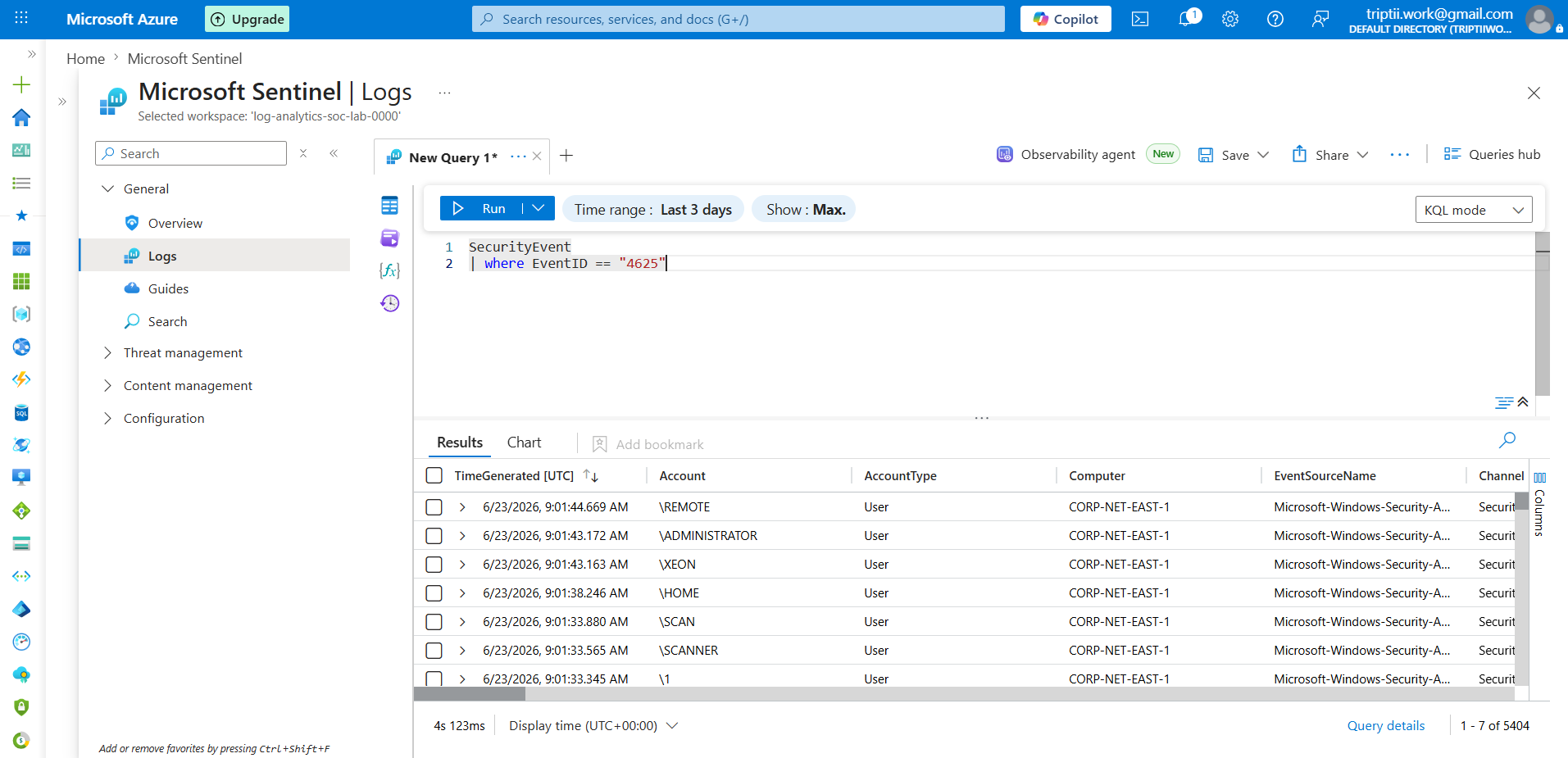Open the Azure portal waffle menu

pos(21,18)
